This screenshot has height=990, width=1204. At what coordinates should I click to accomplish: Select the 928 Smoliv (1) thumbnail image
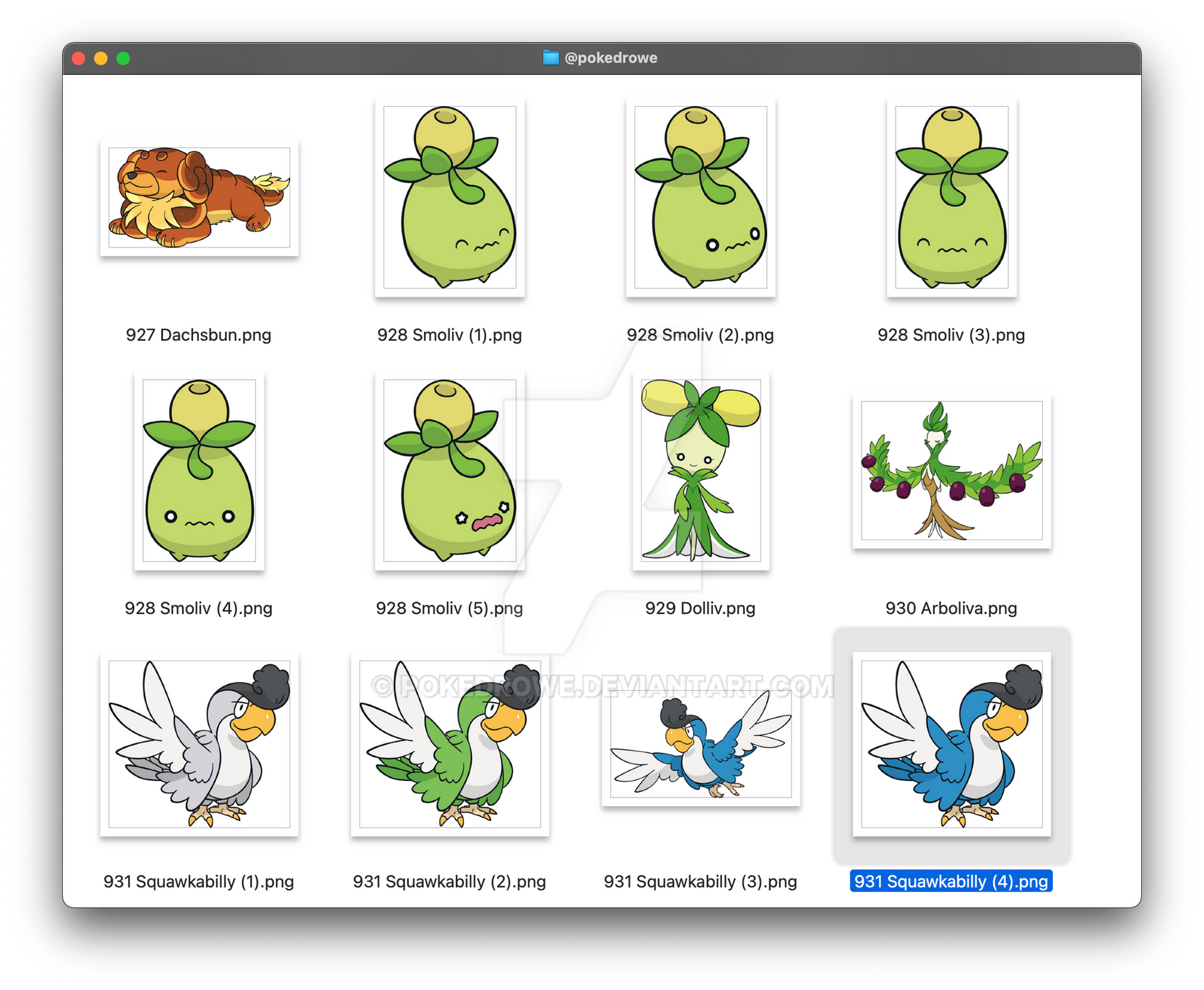(450, 198)
